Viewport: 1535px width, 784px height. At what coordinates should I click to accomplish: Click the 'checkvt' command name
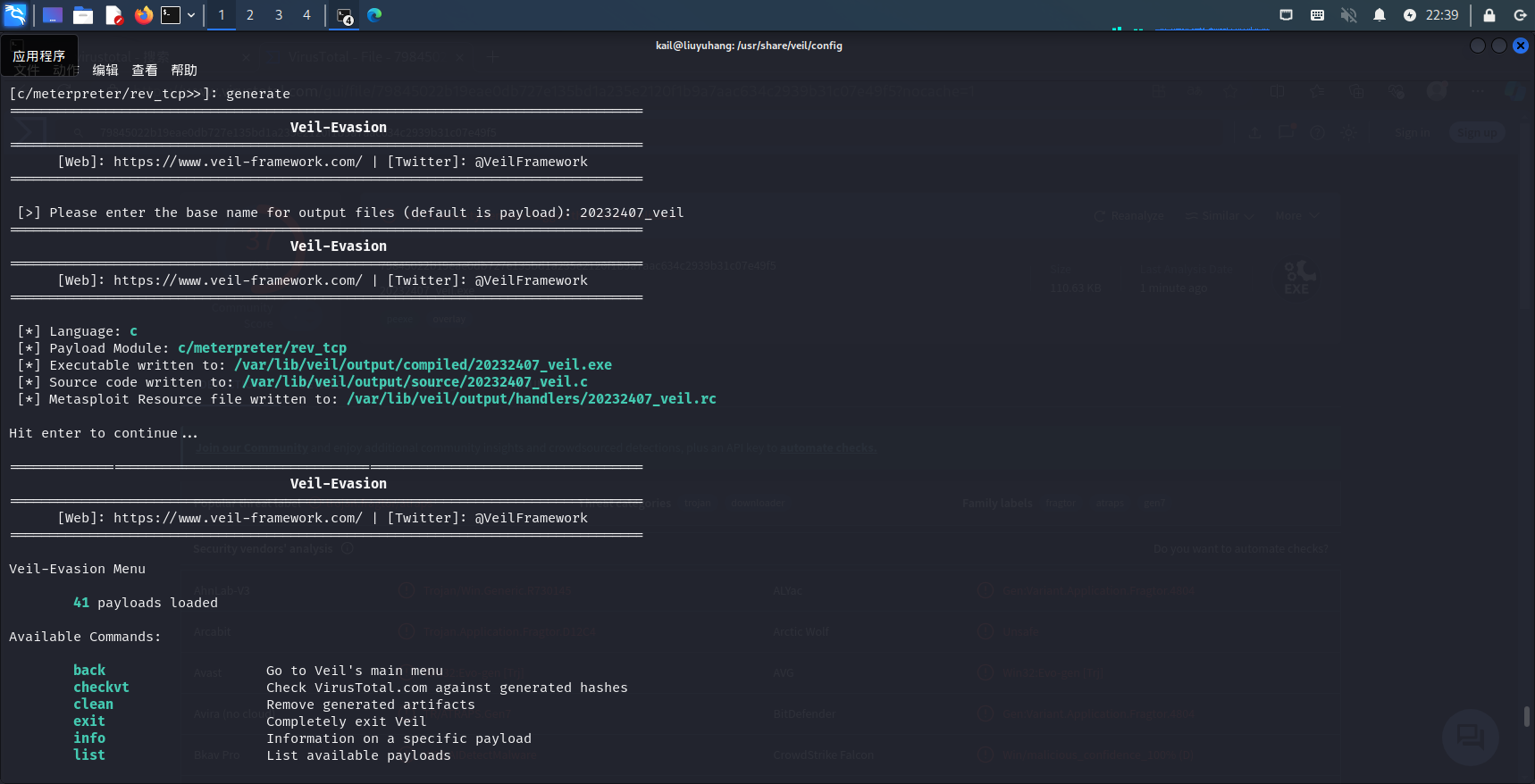tap(101, 688)
